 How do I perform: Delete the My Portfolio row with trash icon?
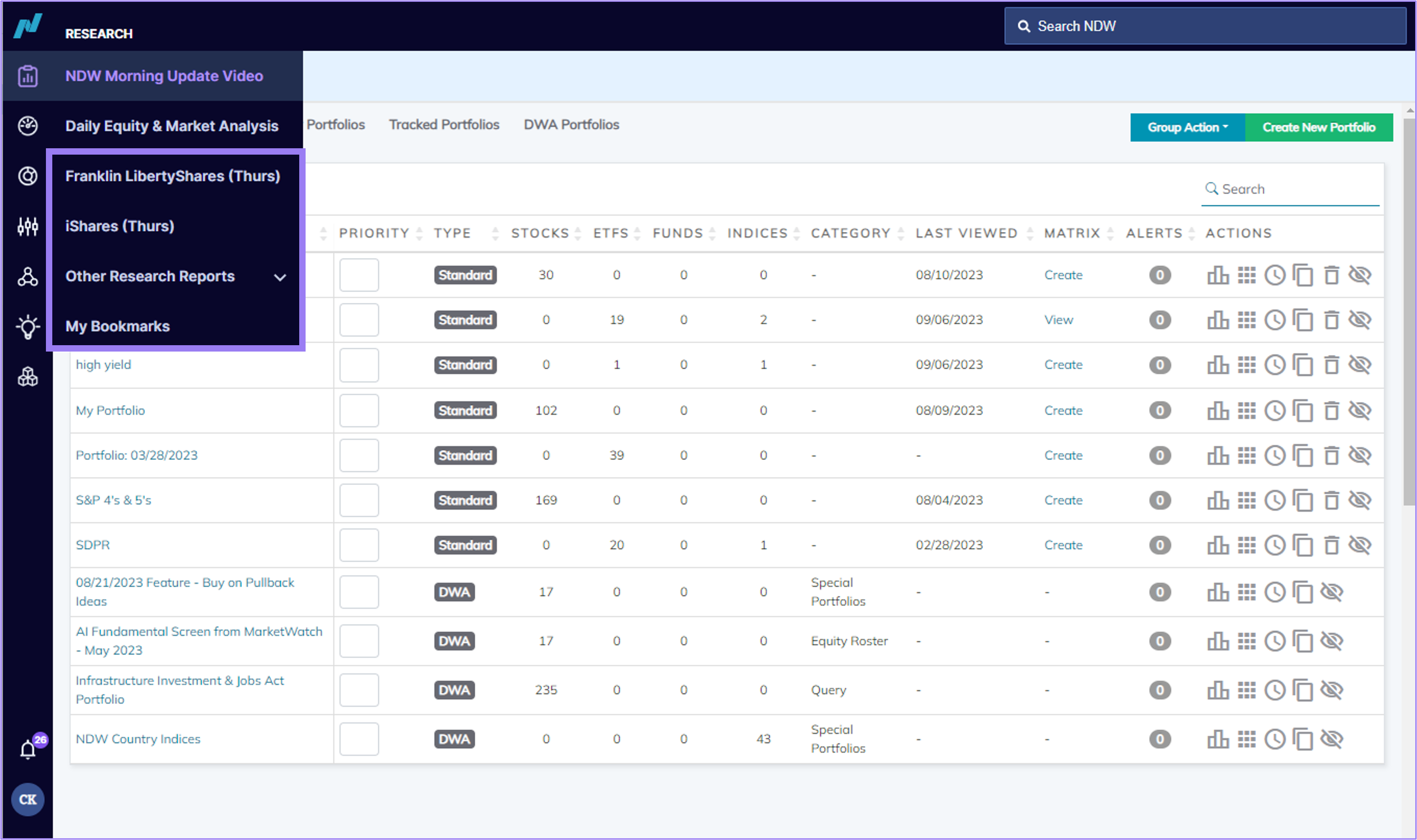pos(1332,410)
